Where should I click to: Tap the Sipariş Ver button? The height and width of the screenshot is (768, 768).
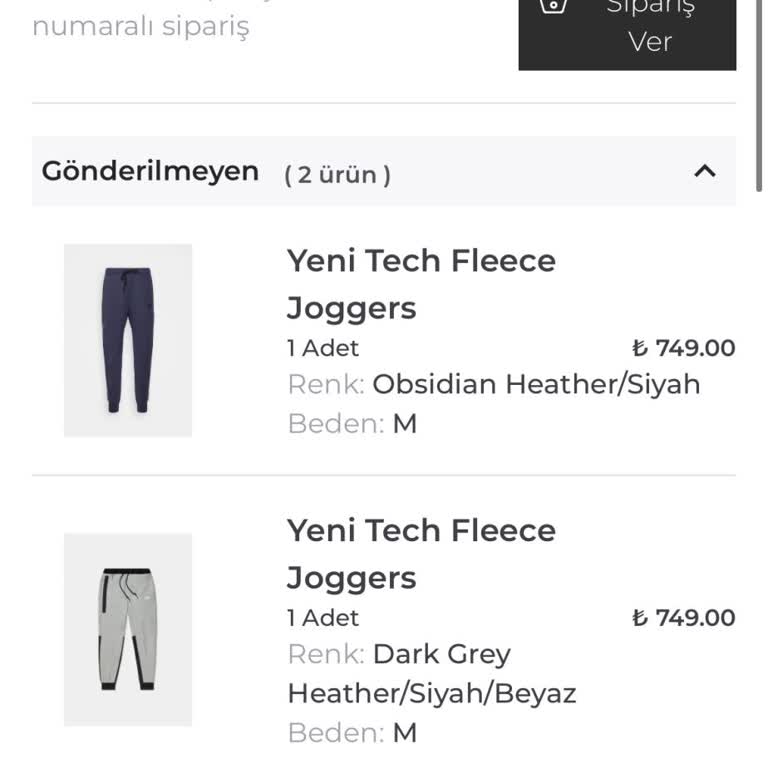tap(627, 34)
